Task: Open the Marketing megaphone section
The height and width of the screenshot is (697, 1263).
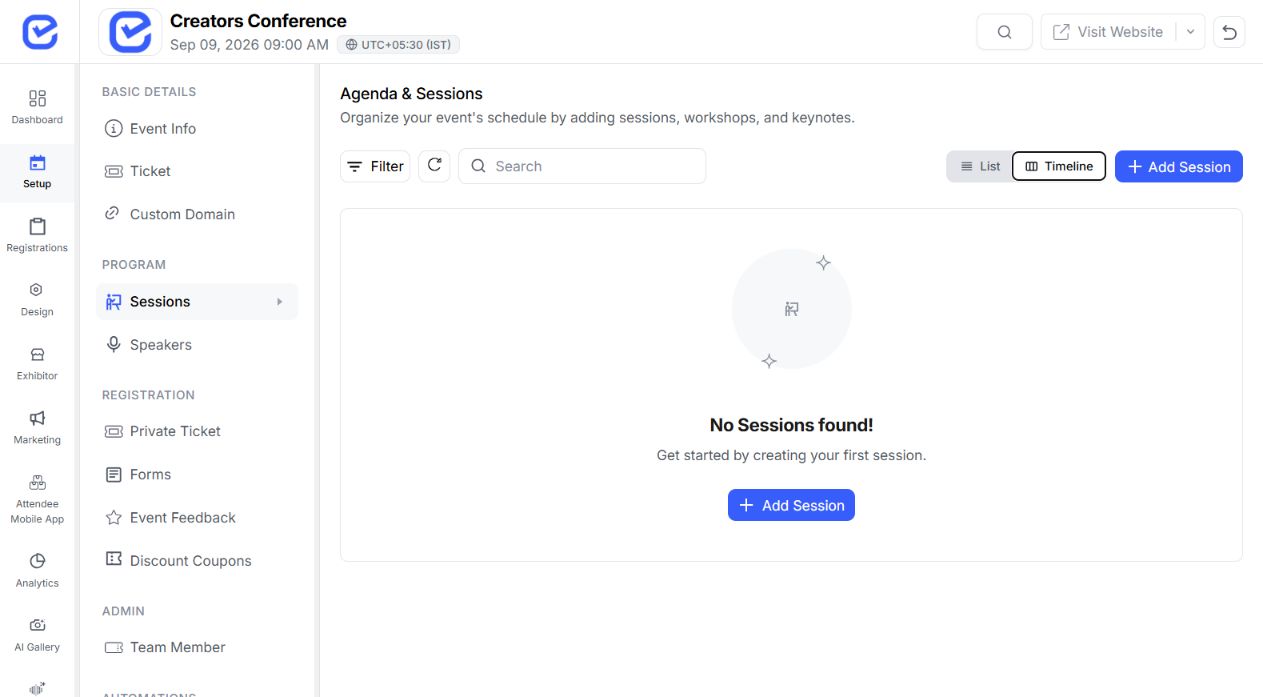Action: coord(37,427)
